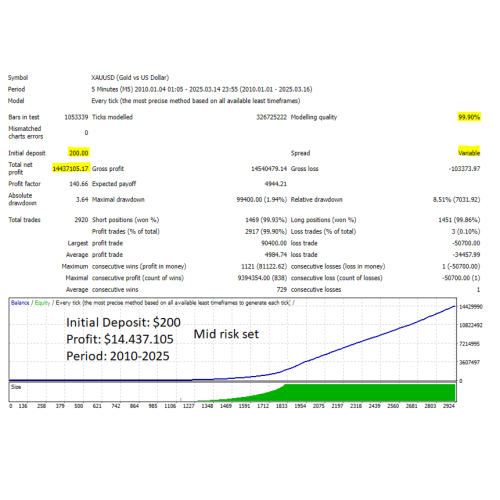Click the Profit: $14.437.105 annotation

tap(120, 339)
